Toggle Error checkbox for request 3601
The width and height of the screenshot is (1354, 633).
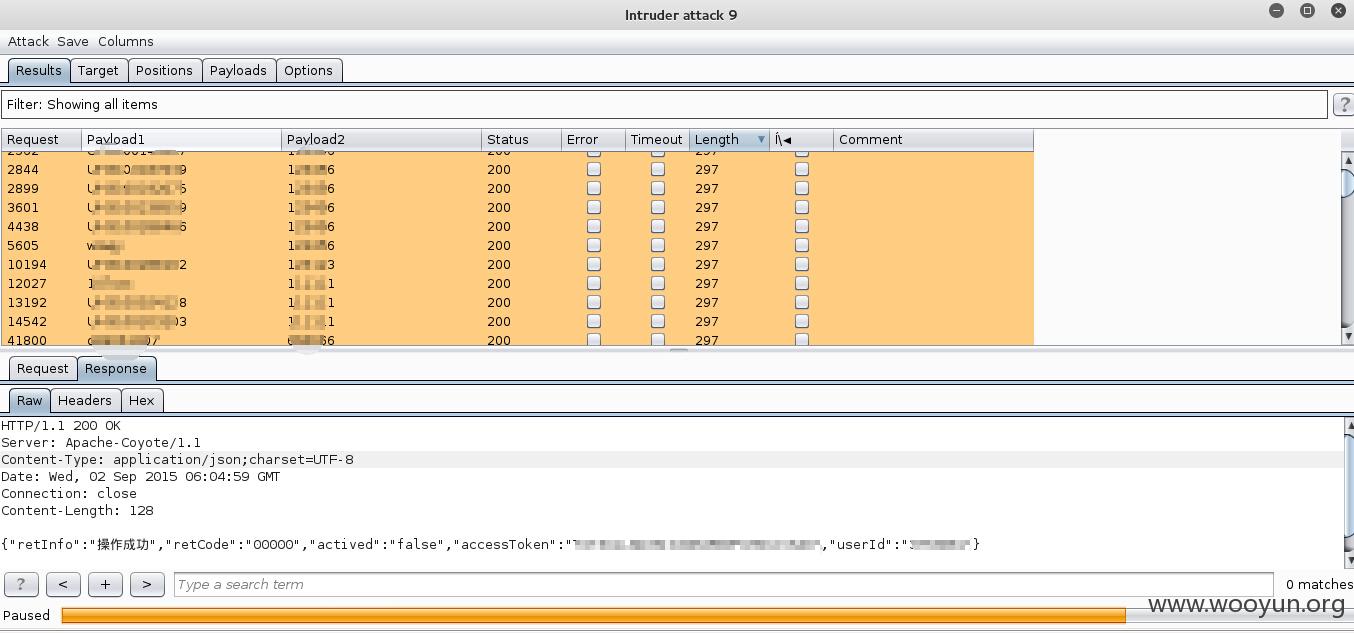click(594, 207)
